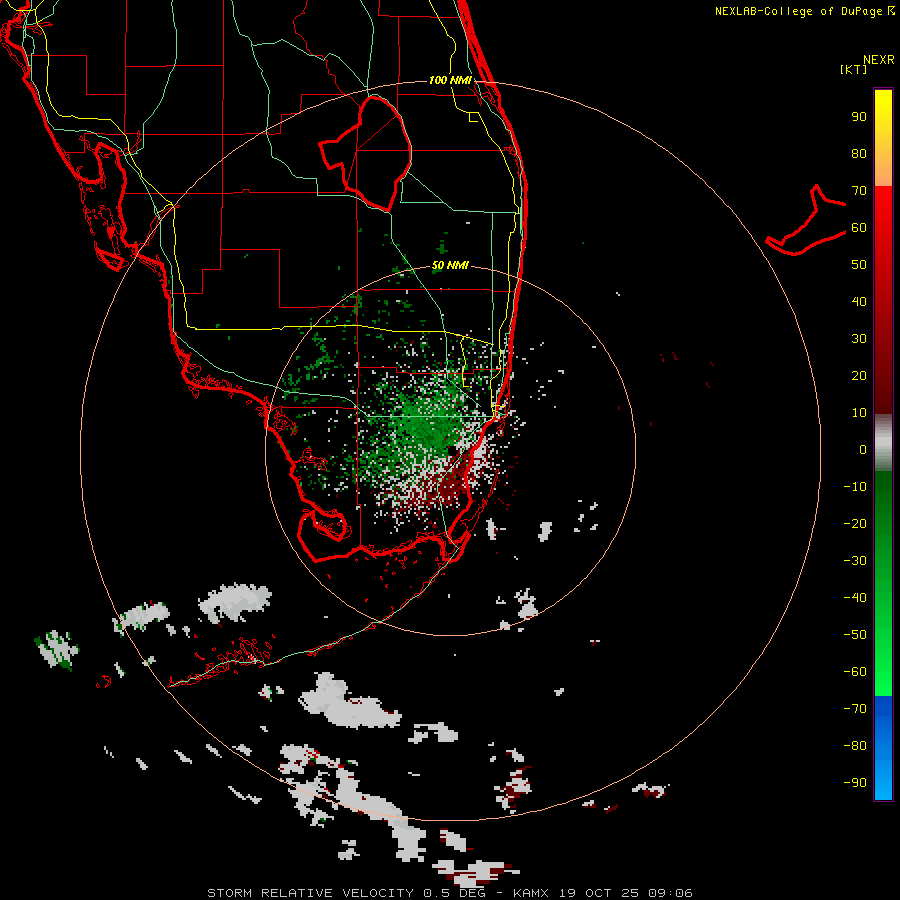
Task: Click the [KT] units label
Action: [854, 69]
